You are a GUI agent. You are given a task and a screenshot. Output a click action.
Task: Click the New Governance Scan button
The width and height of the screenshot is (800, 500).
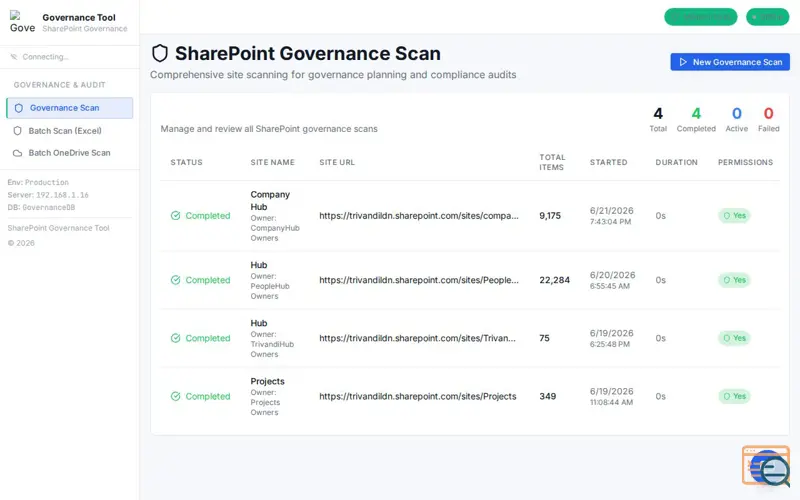(x=730, y=62)
